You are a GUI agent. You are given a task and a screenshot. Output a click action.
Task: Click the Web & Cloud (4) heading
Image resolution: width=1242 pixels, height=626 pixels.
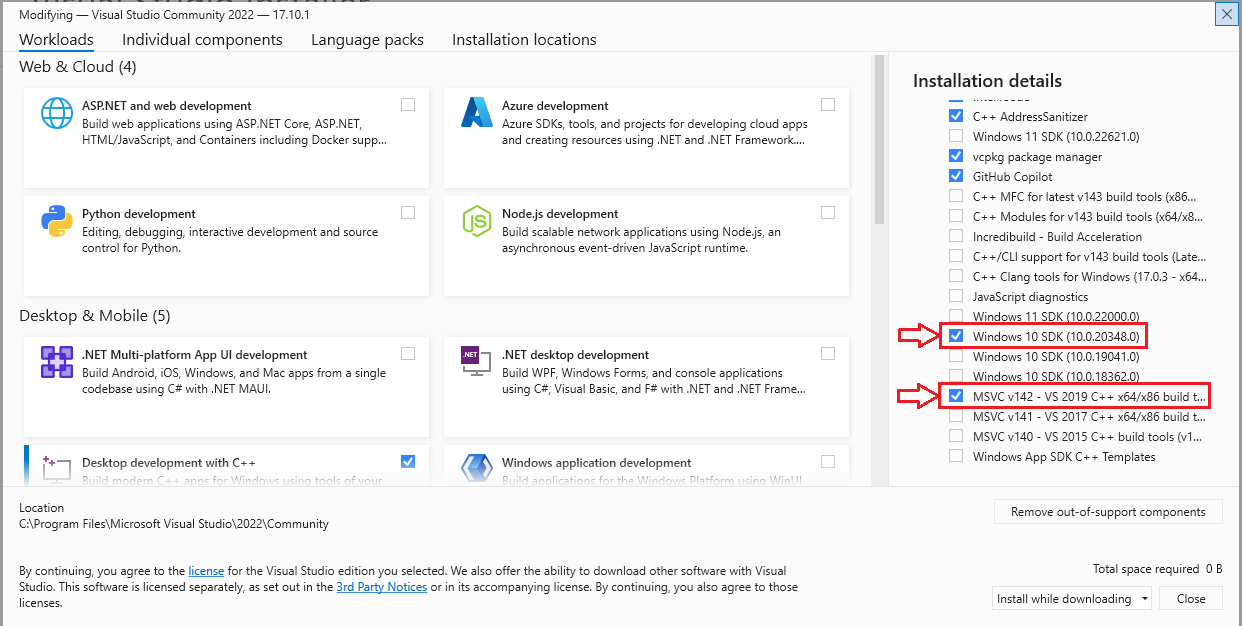point(78,67)
